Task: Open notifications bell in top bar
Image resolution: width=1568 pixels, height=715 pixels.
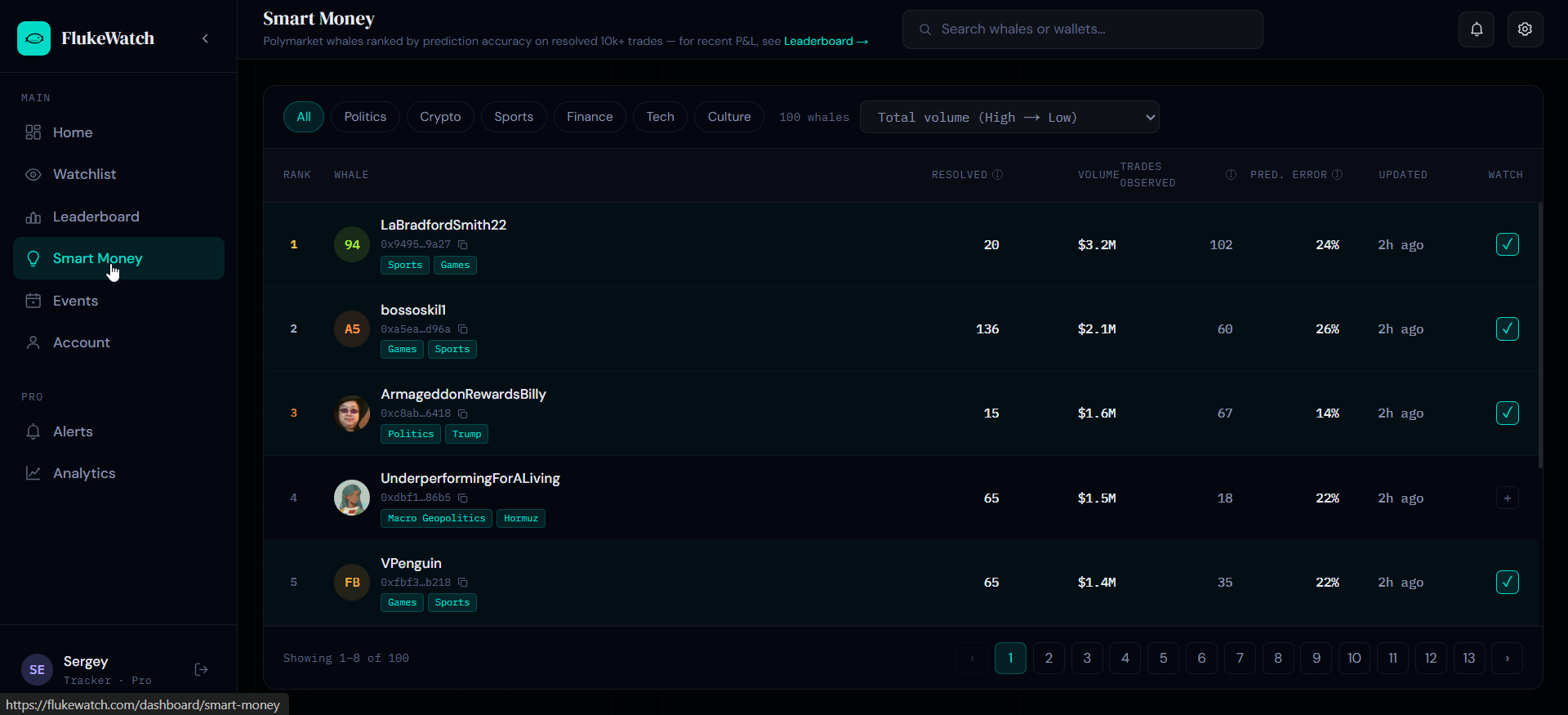Action: pos(1477,29)
